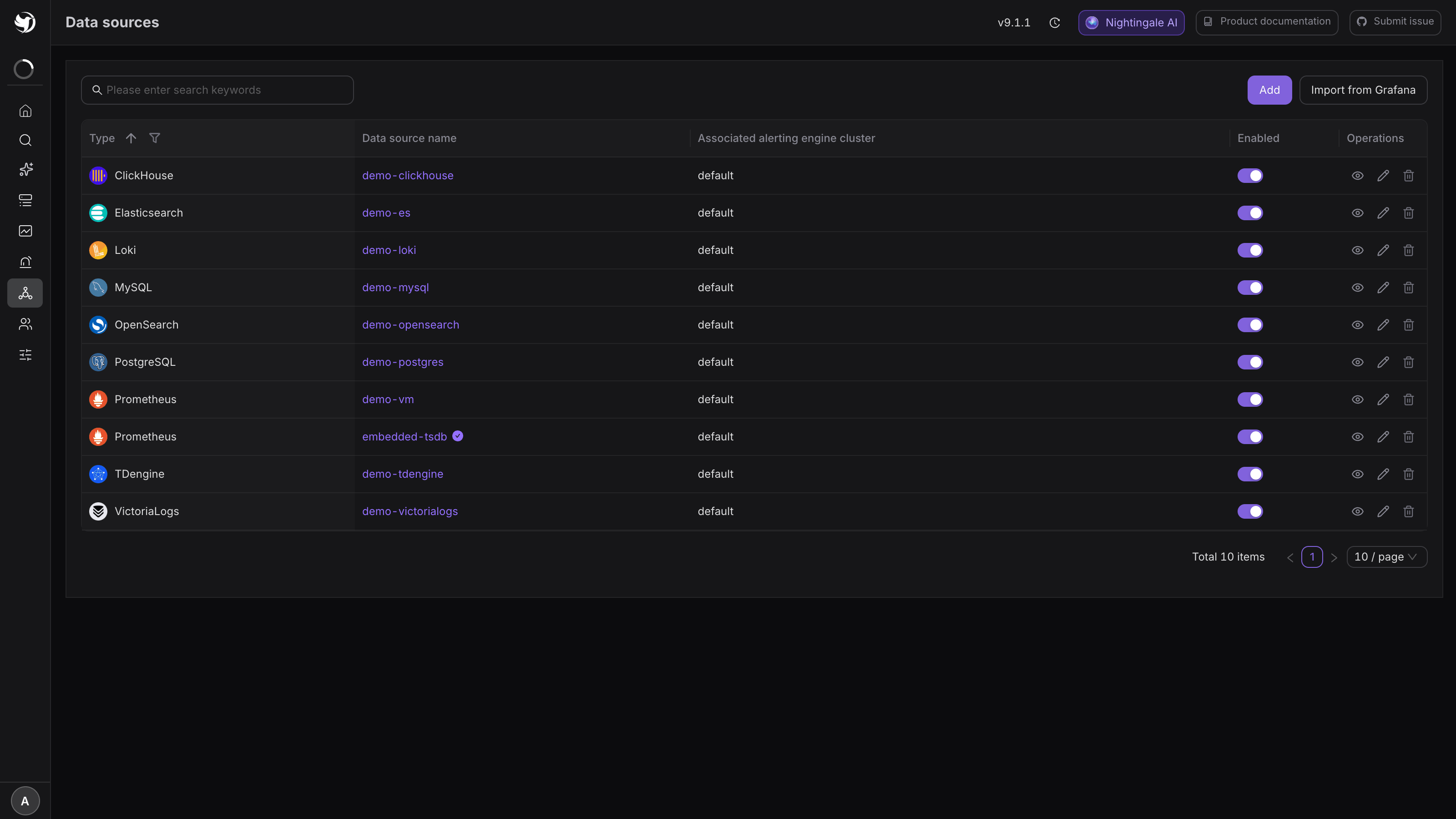Open the demo-postgres link

402,362
